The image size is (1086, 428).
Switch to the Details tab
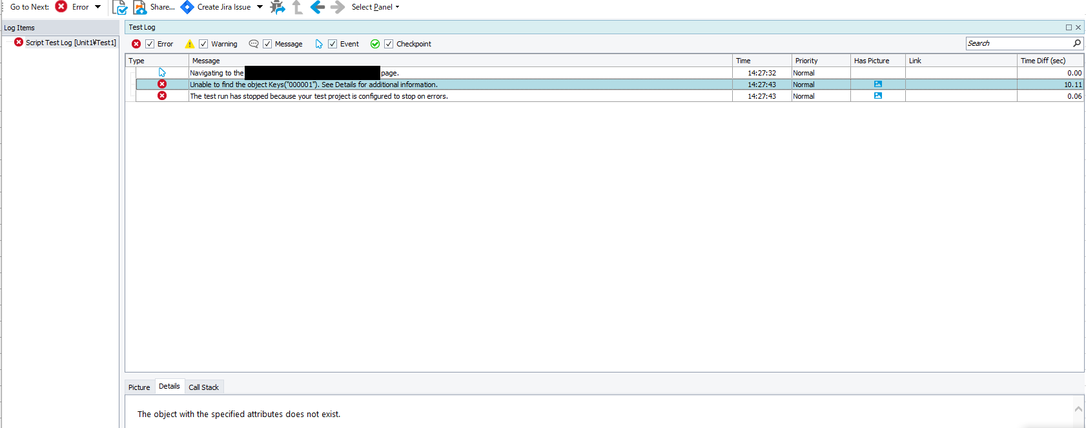coord(169,386)
